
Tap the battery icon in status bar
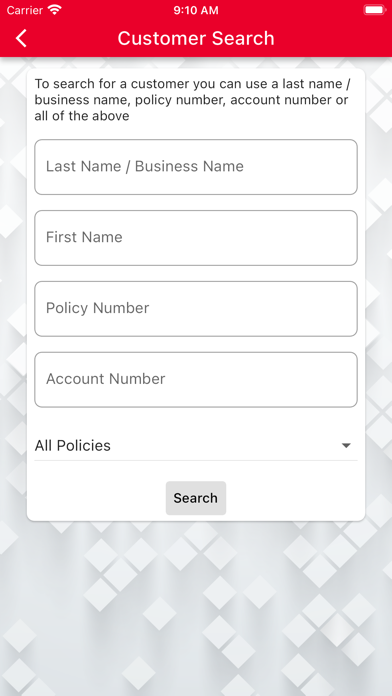[375, 10]
